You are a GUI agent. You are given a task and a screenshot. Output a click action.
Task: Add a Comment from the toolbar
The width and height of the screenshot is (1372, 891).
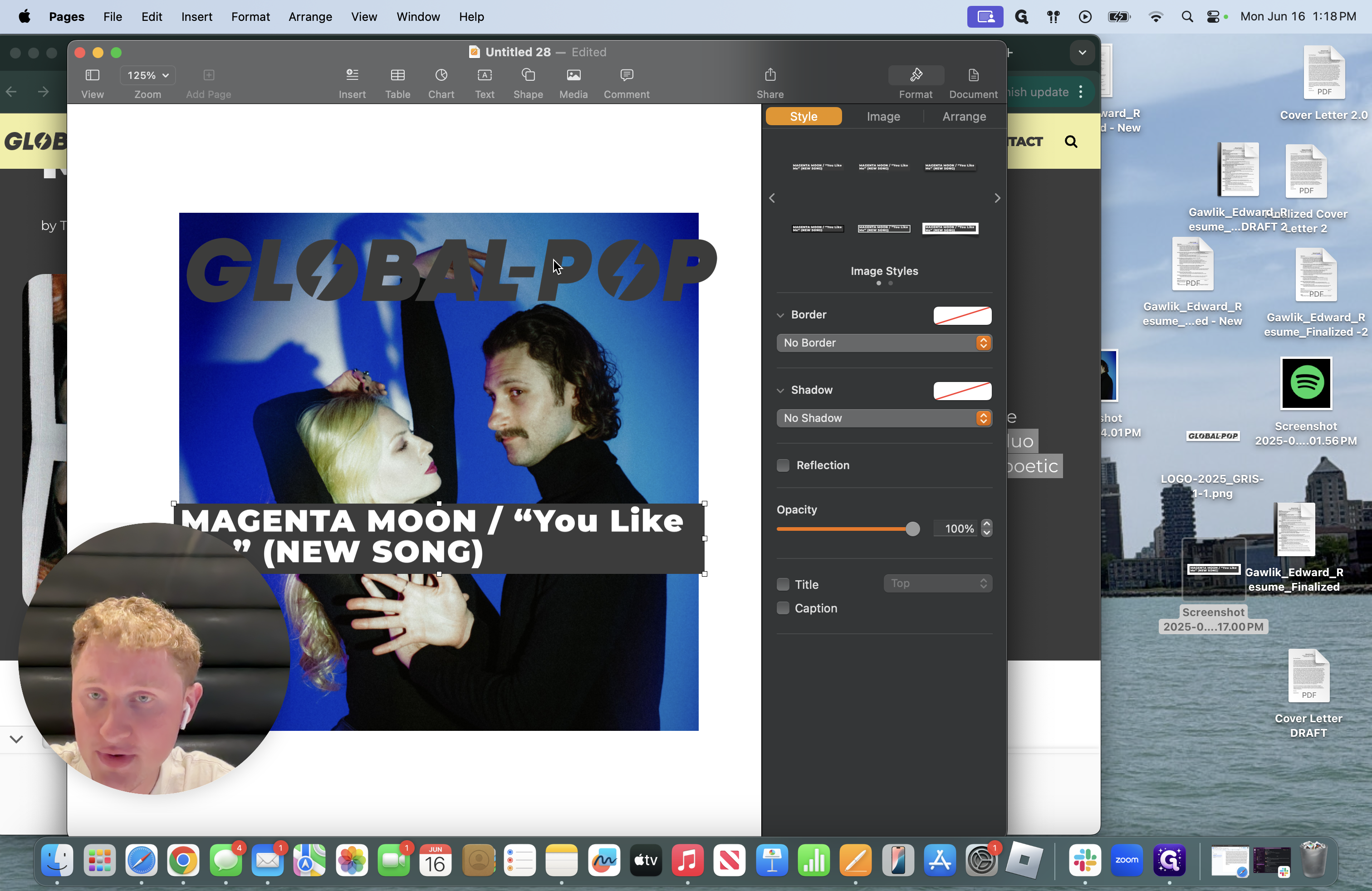pos(627,75)
